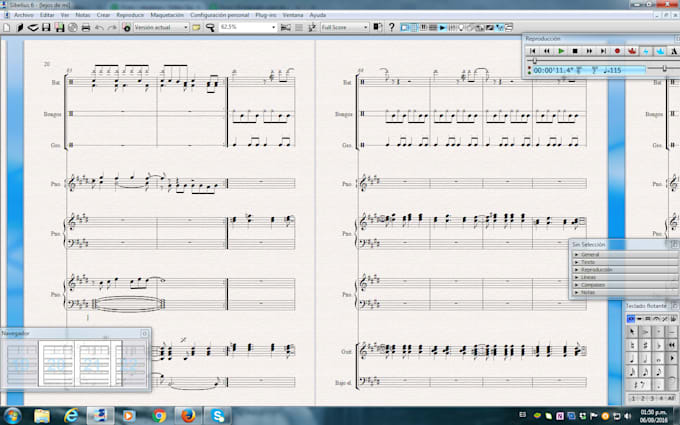This screenshot has width=680, height=425.
Task: Click the green Play button
Action: point(561,51)
